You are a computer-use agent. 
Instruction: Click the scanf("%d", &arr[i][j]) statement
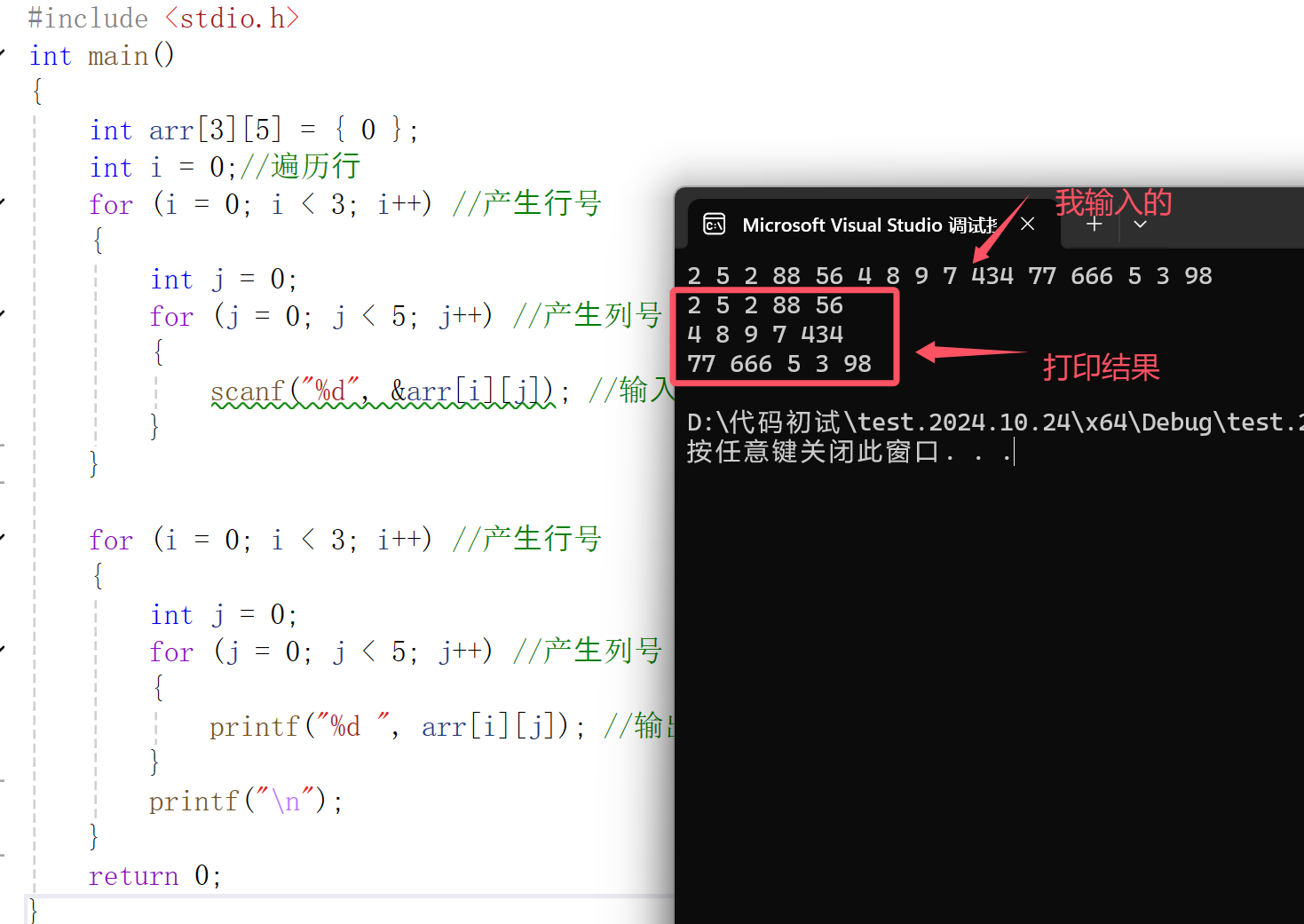391,391
